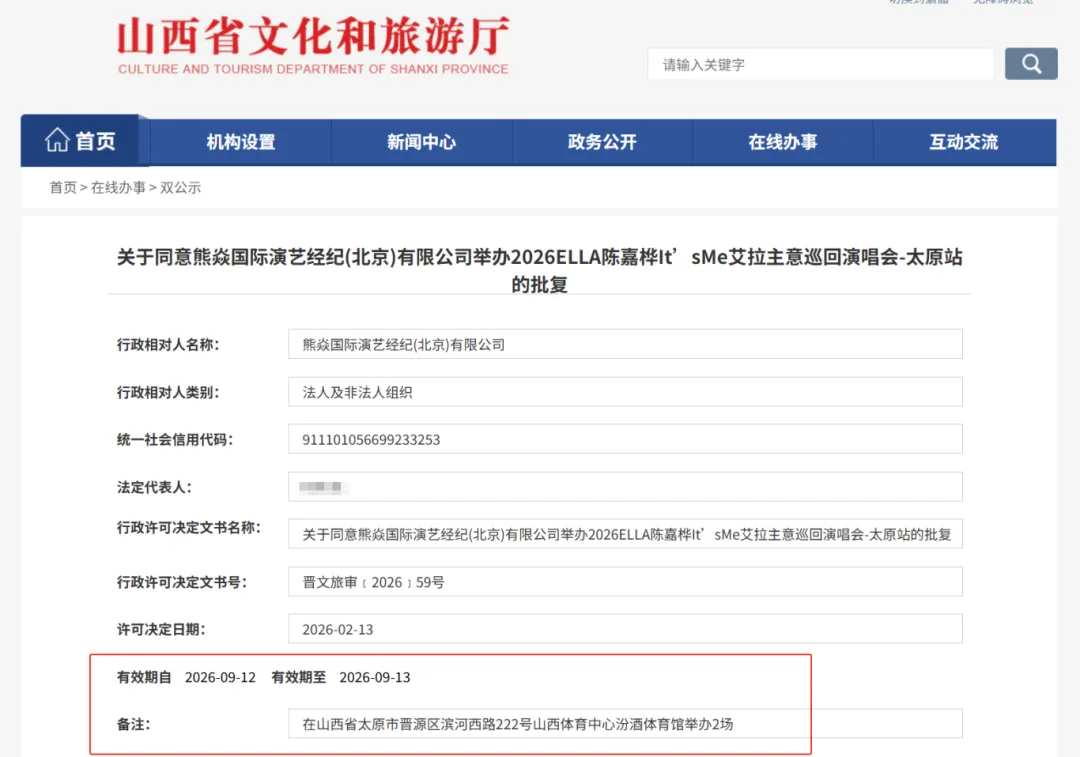Select the decision date 2026-02-13

pos(338,630)
